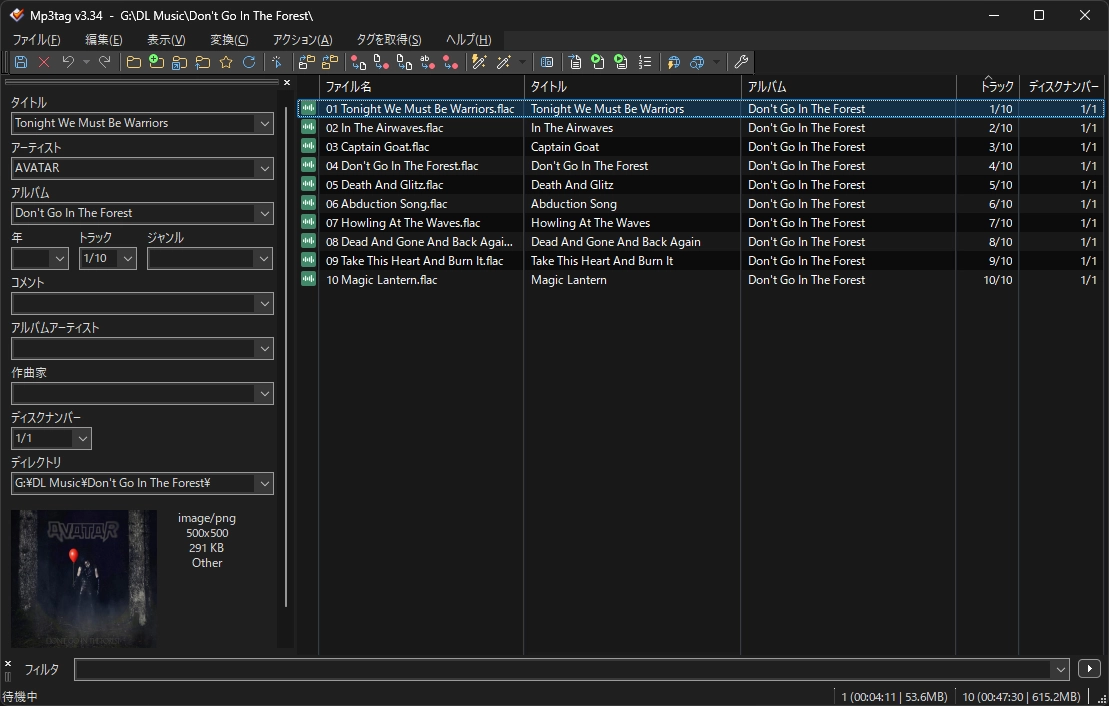The image size is (1109, 706).
Task: Click the favorite directory star icon
Action: point(227,62)
